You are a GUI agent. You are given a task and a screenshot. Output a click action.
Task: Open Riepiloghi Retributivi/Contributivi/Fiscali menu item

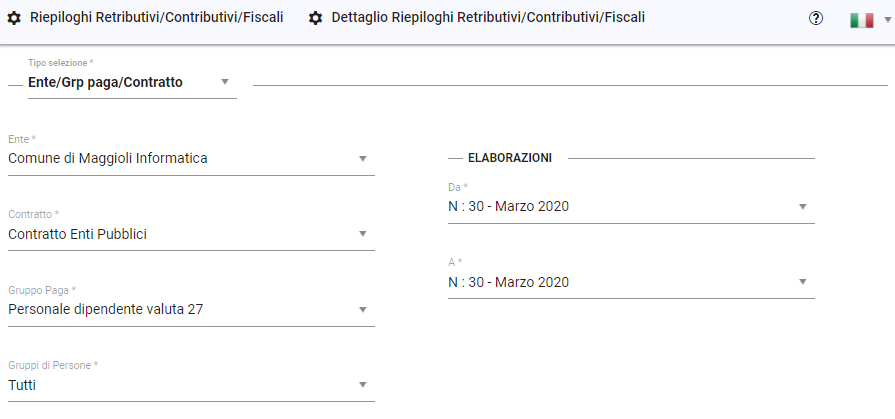click(157, 18)
